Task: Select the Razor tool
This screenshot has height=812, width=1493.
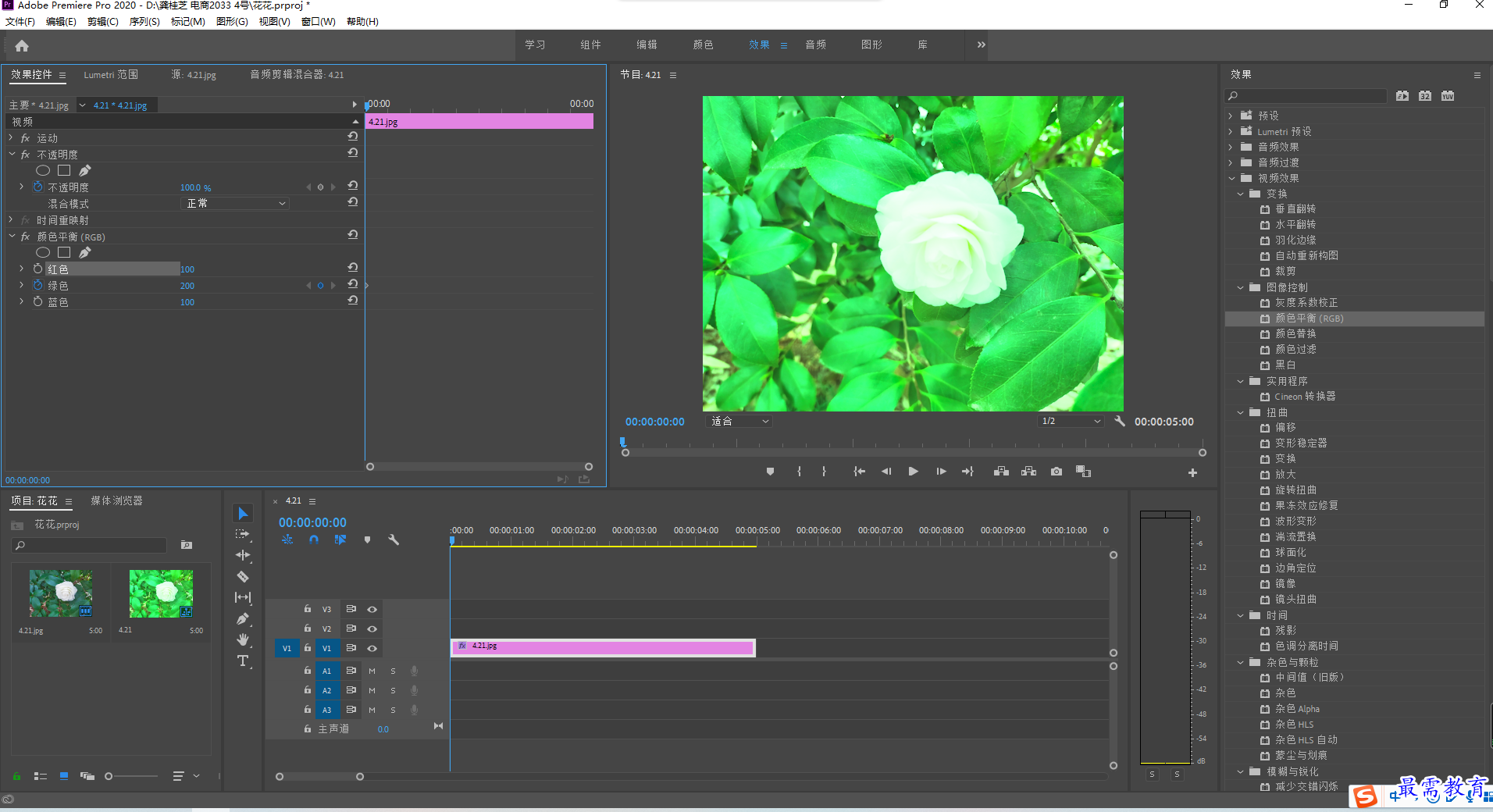Action: (243, 576)
